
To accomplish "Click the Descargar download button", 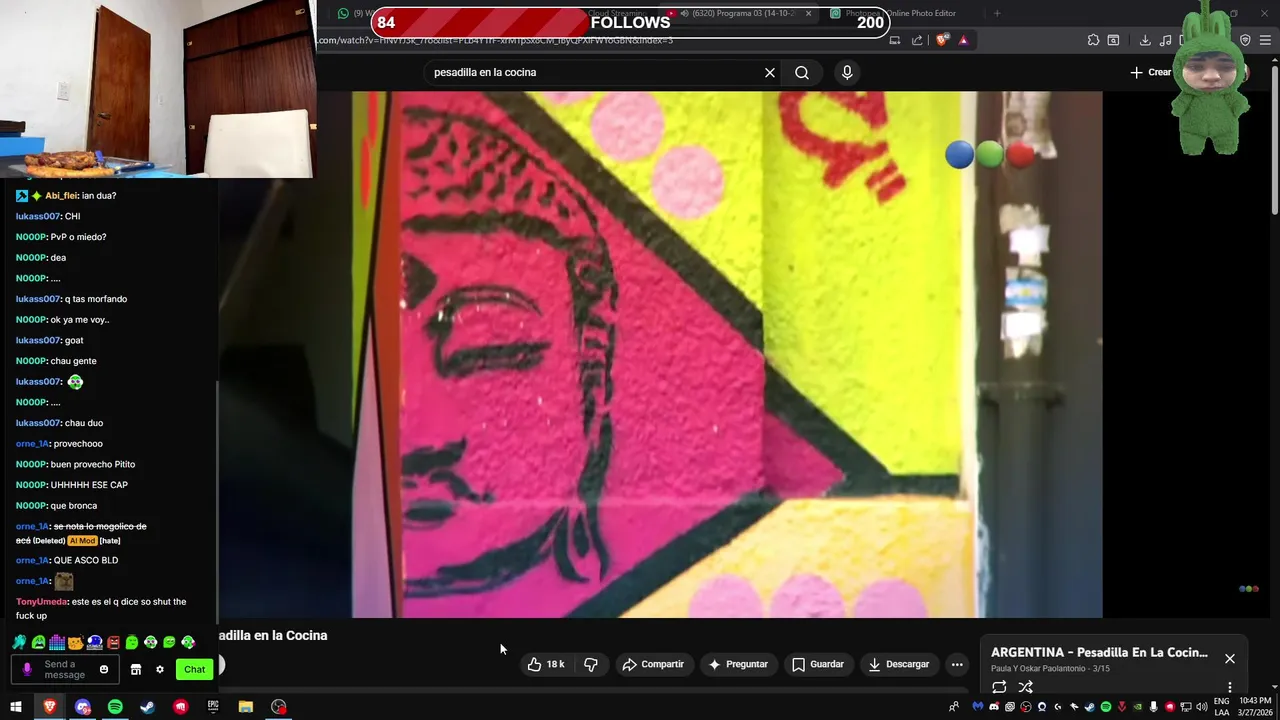I will (899, 664).
